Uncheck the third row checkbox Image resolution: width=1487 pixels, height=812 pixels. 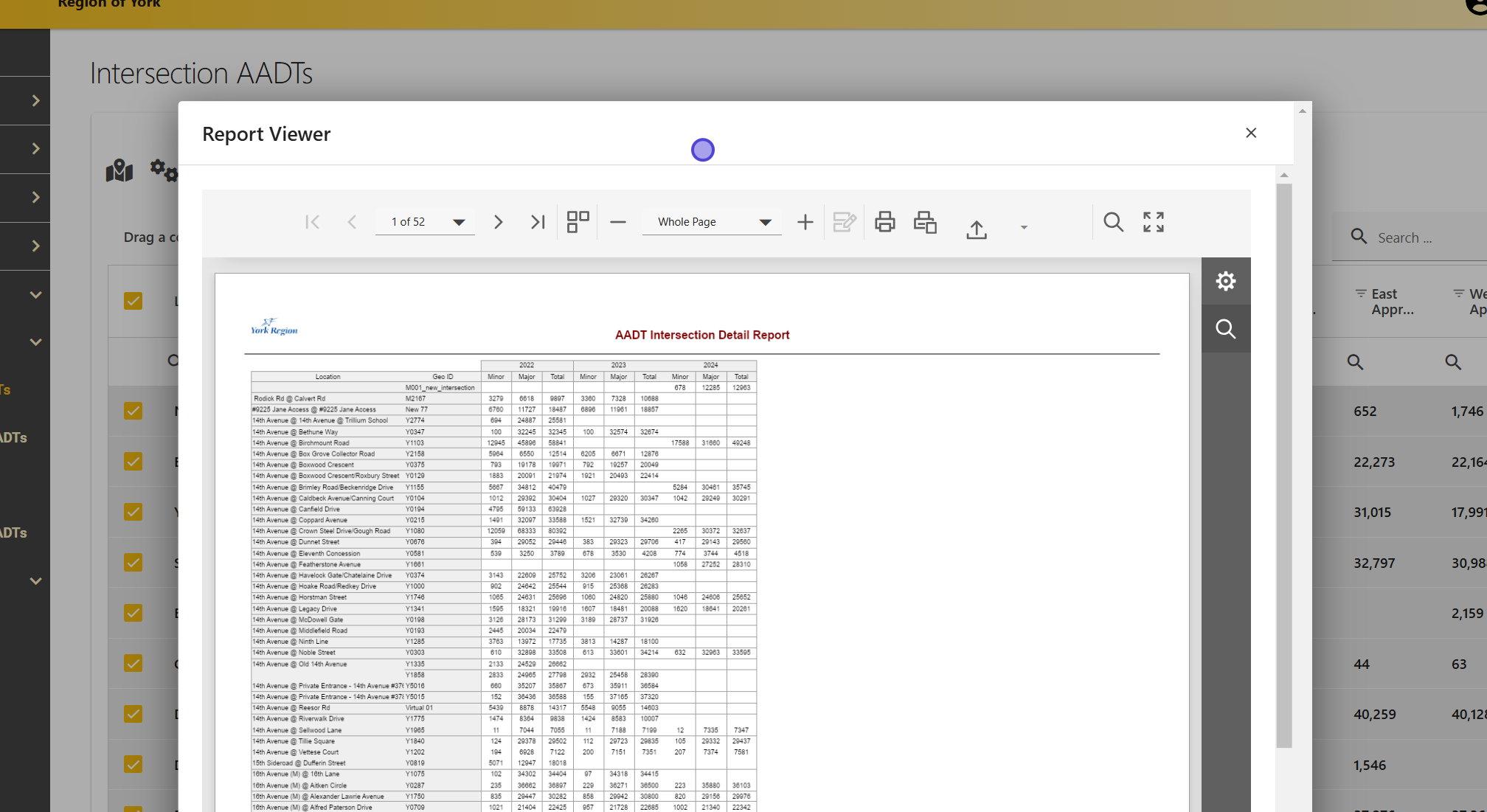point(134,512)
